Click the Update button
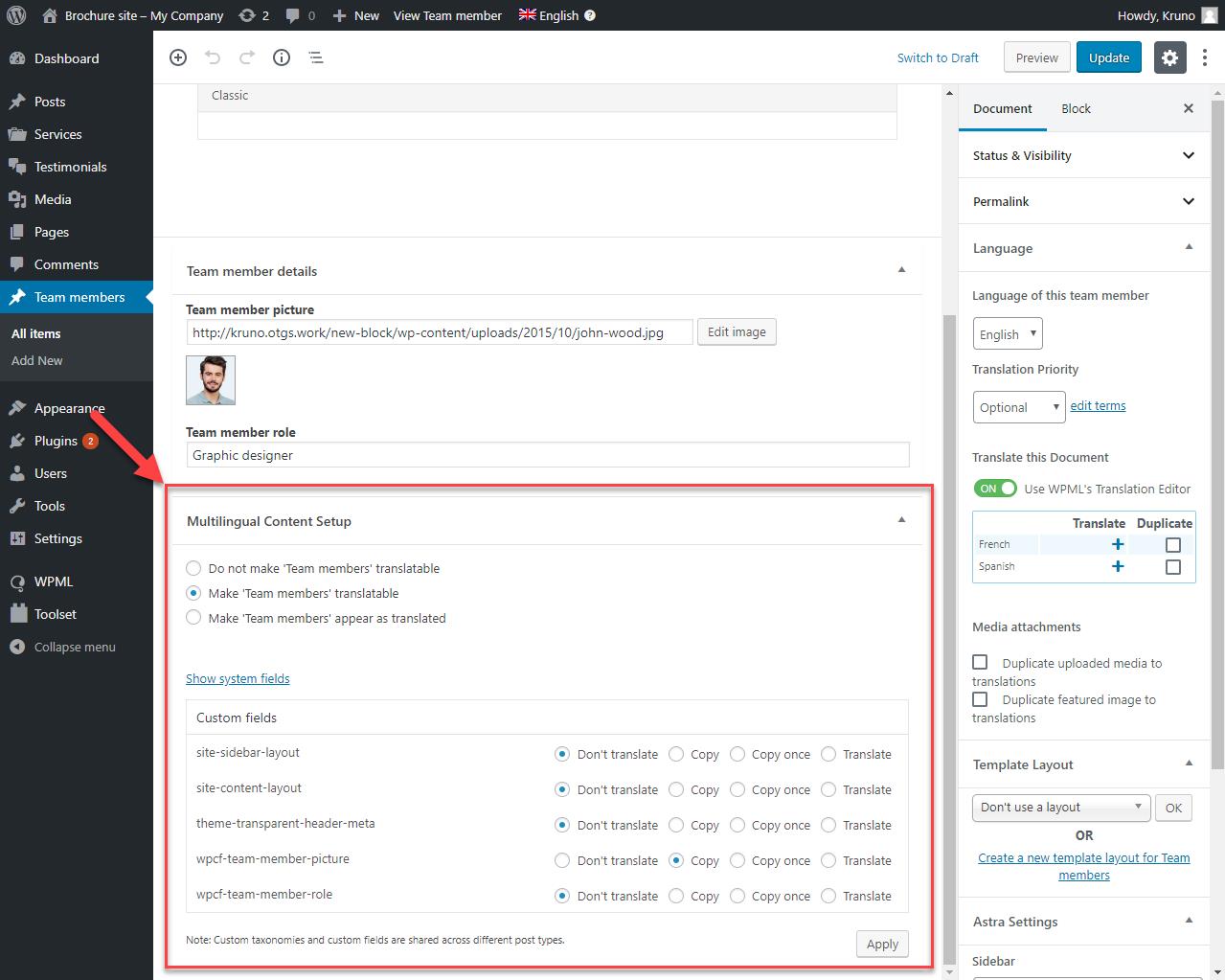Viewport: 1225px width, 980px height. [1108, 57]
